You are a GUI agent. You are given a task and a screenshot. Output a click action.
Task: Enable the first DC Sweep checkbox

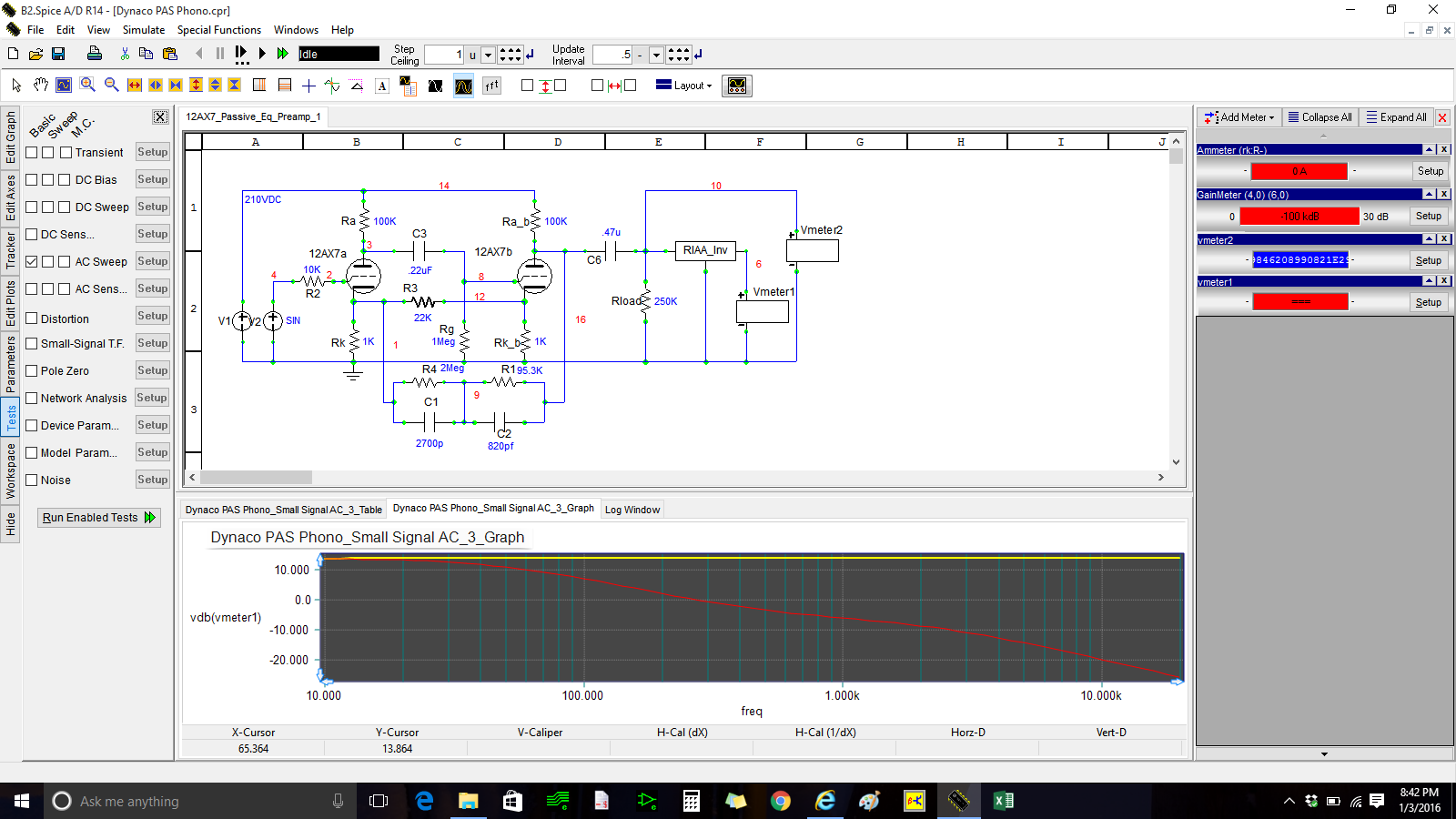click(x=32, y=207)
